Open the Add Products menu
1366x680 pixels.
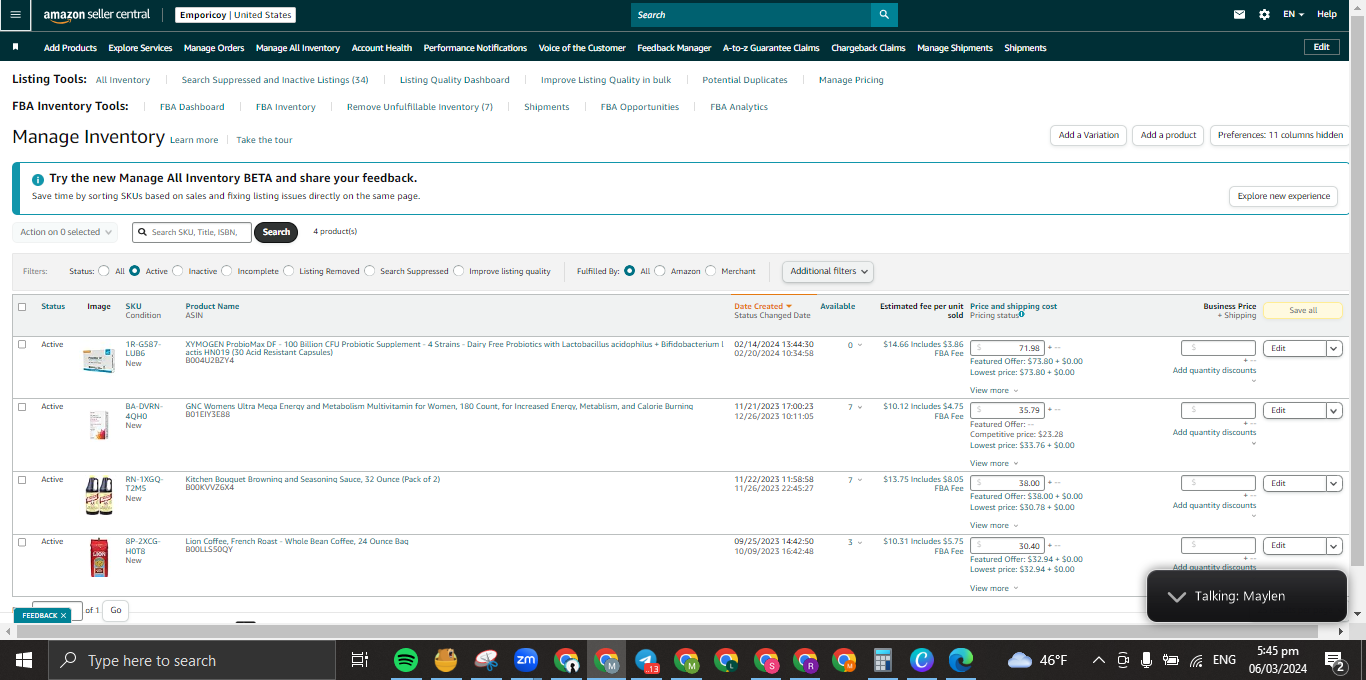[x=70, y=48]
